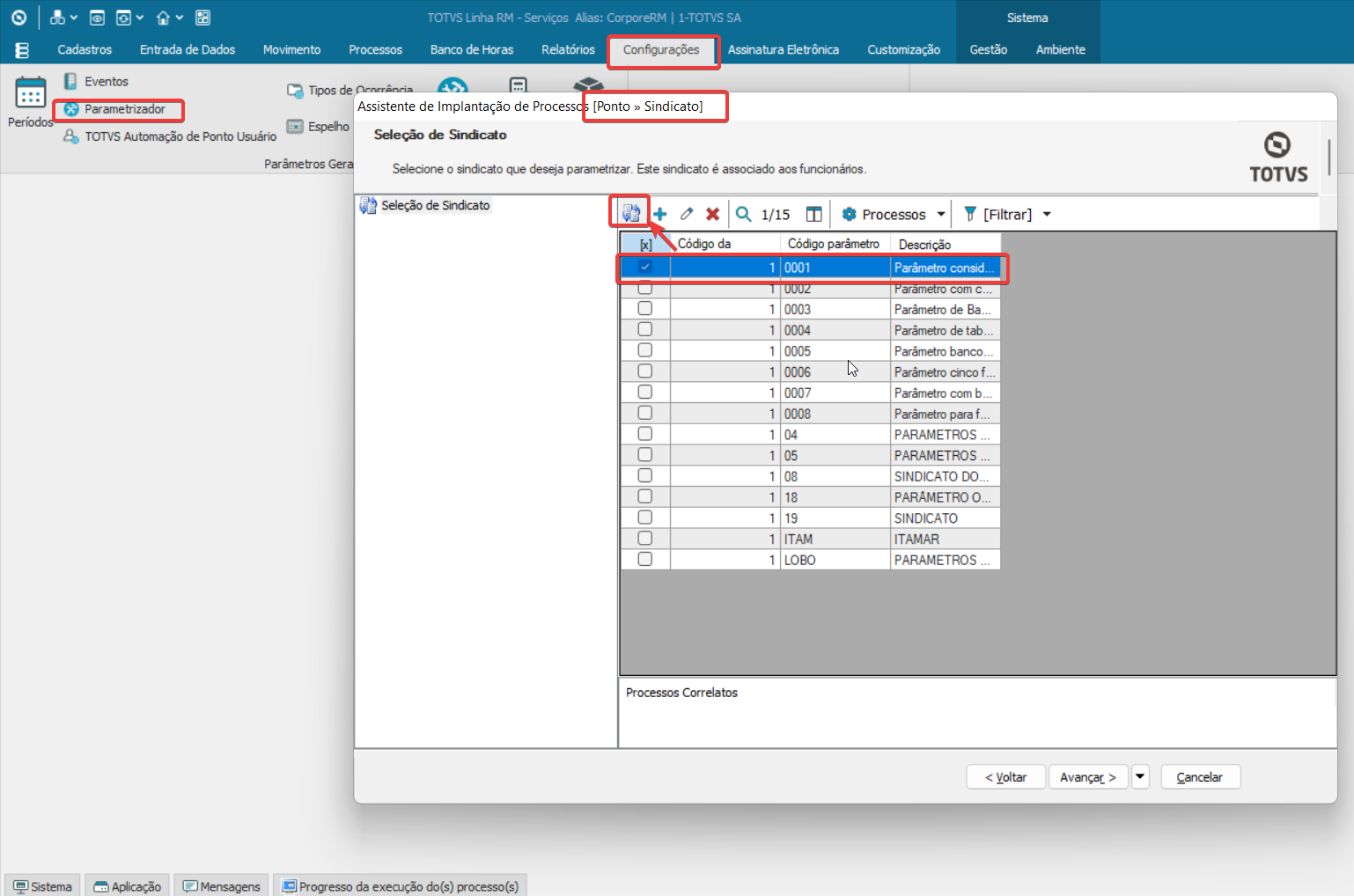Click the grid layout icon in title bar

(x=202, y=18)
